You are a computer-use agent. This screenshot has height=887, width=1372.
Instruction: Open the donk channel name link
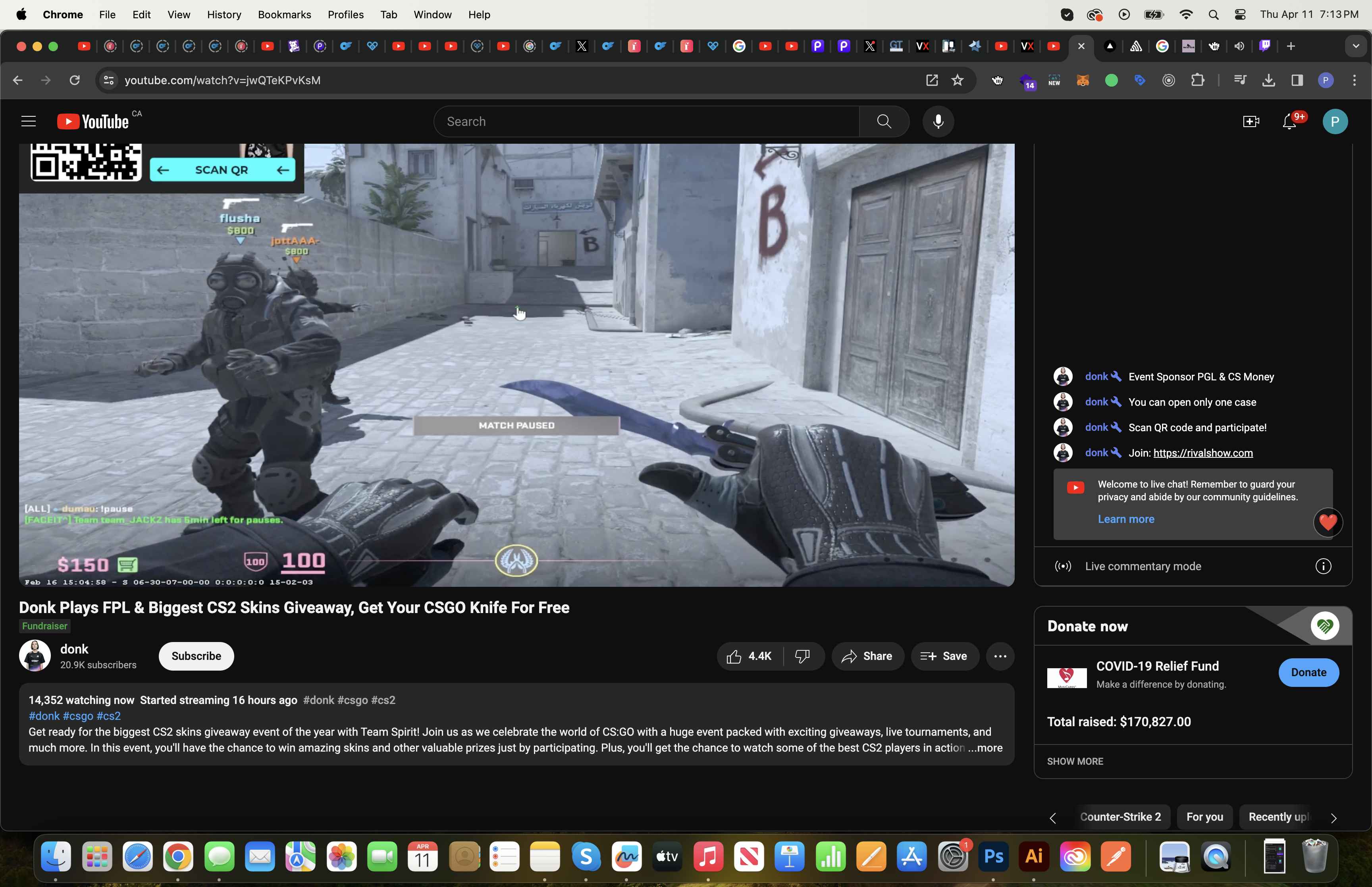point(74,649)
